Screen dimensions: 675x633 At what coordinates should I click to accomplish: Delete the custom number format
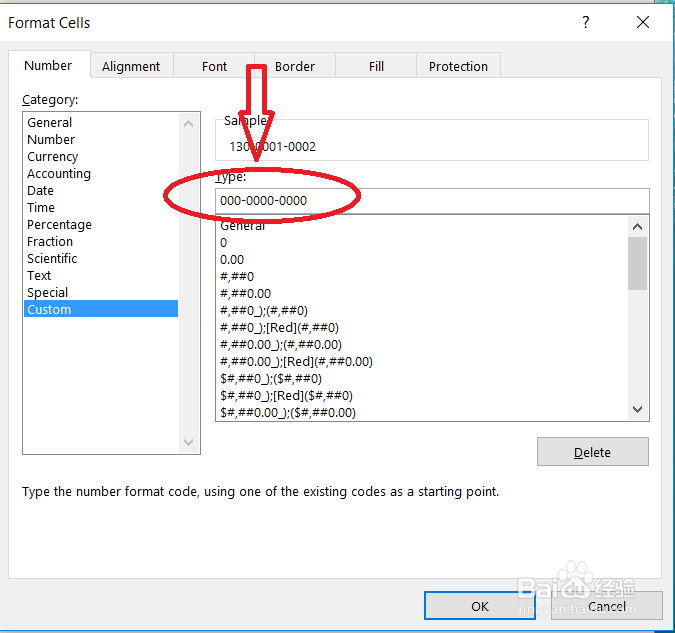click(592, 452)
